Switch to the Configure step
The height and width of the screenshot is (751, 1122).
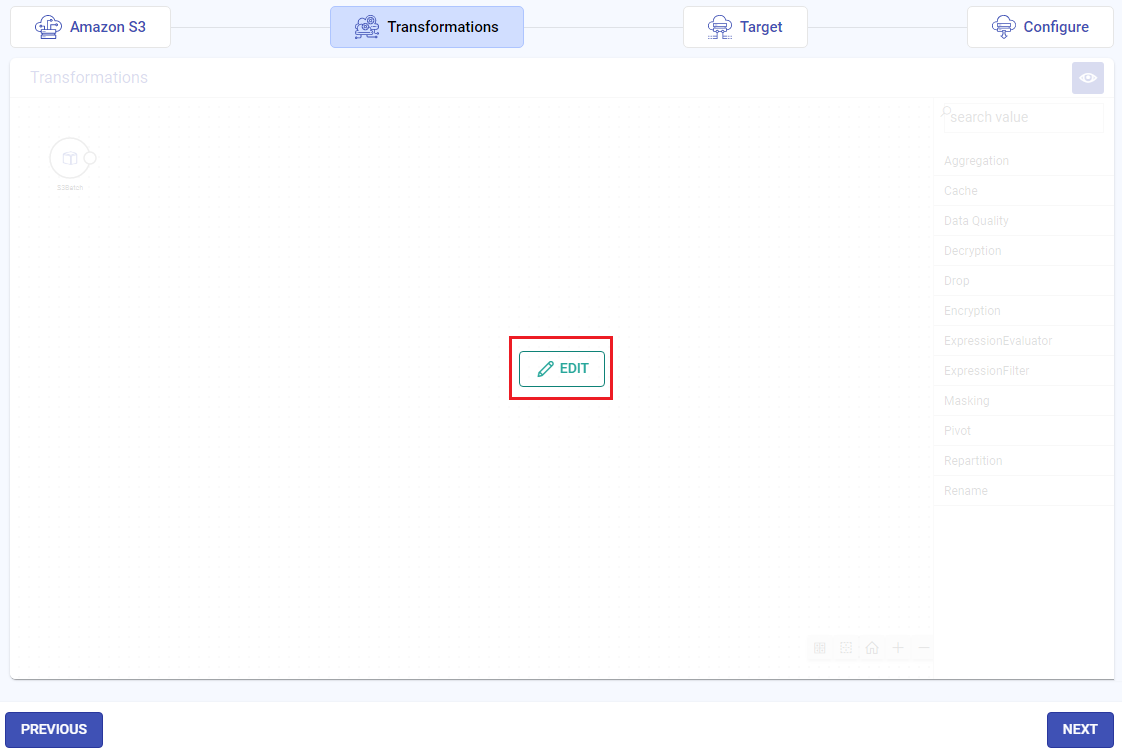(1040, 27)
